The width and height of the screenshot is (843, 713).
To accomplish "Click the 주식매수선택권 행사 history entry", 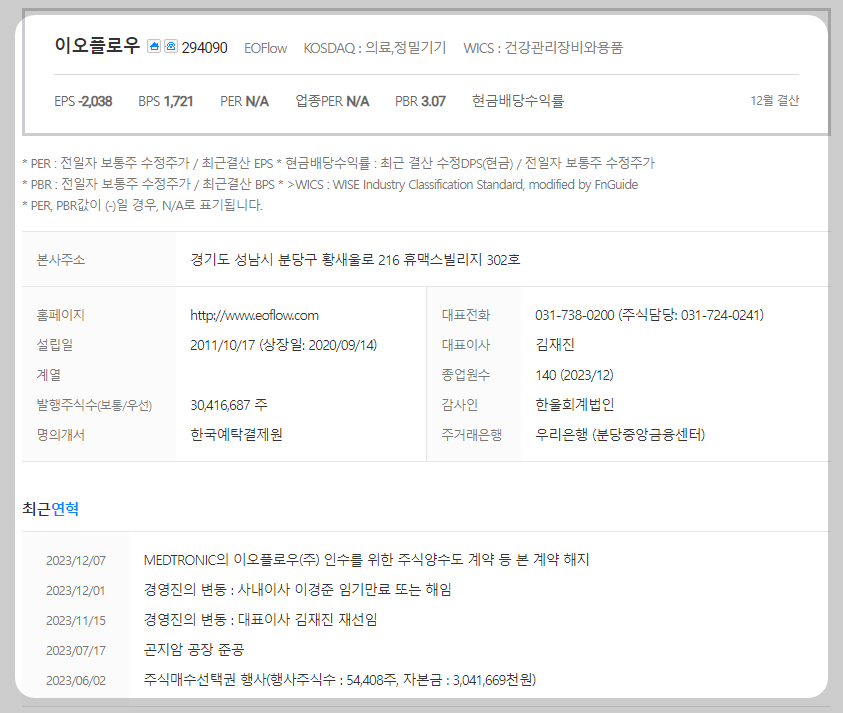I will point(340,680).
